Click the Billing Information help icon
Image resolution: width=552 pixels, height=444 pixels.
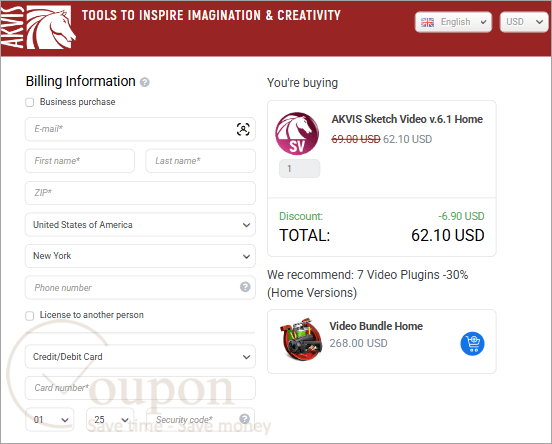(x=144, y=82)
